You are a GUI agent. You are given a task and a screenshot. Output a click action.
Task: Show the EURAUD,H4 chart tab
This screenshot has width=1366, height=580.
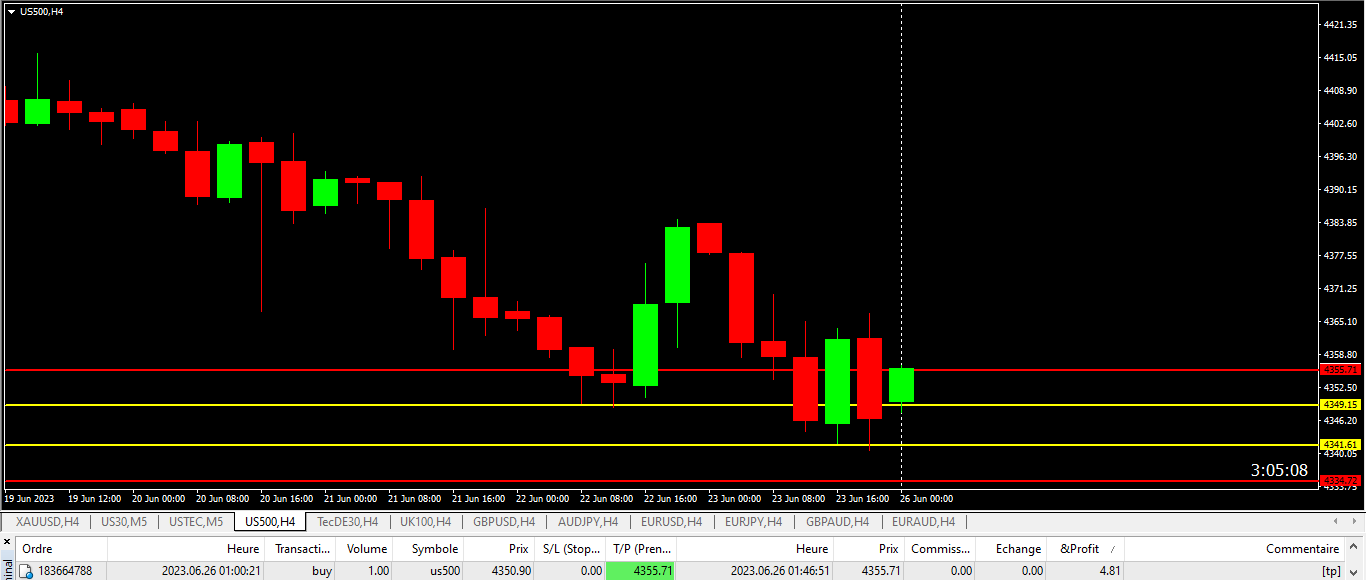coord(923,521)
